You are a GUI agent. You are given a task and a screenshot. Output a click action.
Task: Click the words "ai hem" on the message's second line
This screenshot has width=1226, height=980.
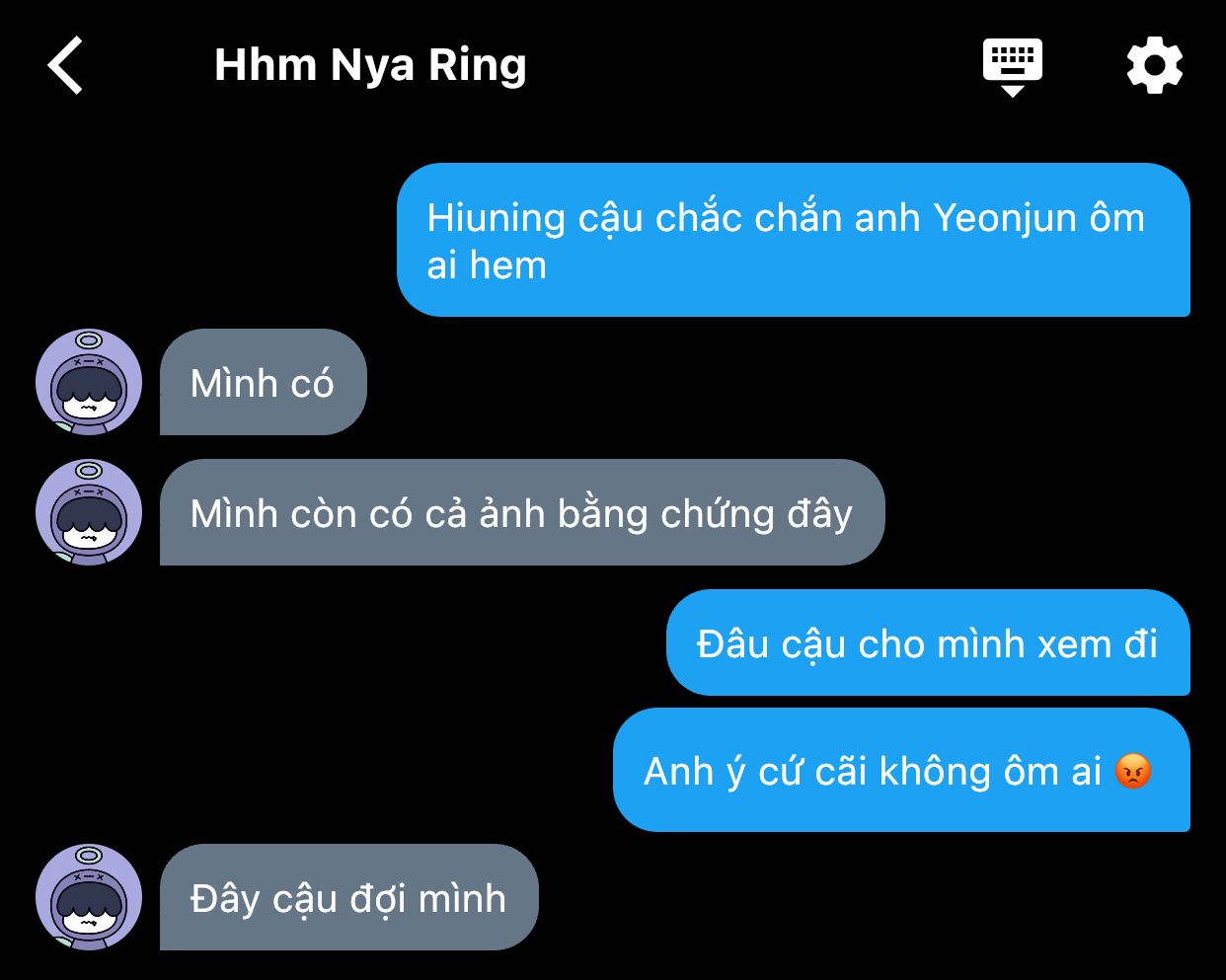coord(487,265)
